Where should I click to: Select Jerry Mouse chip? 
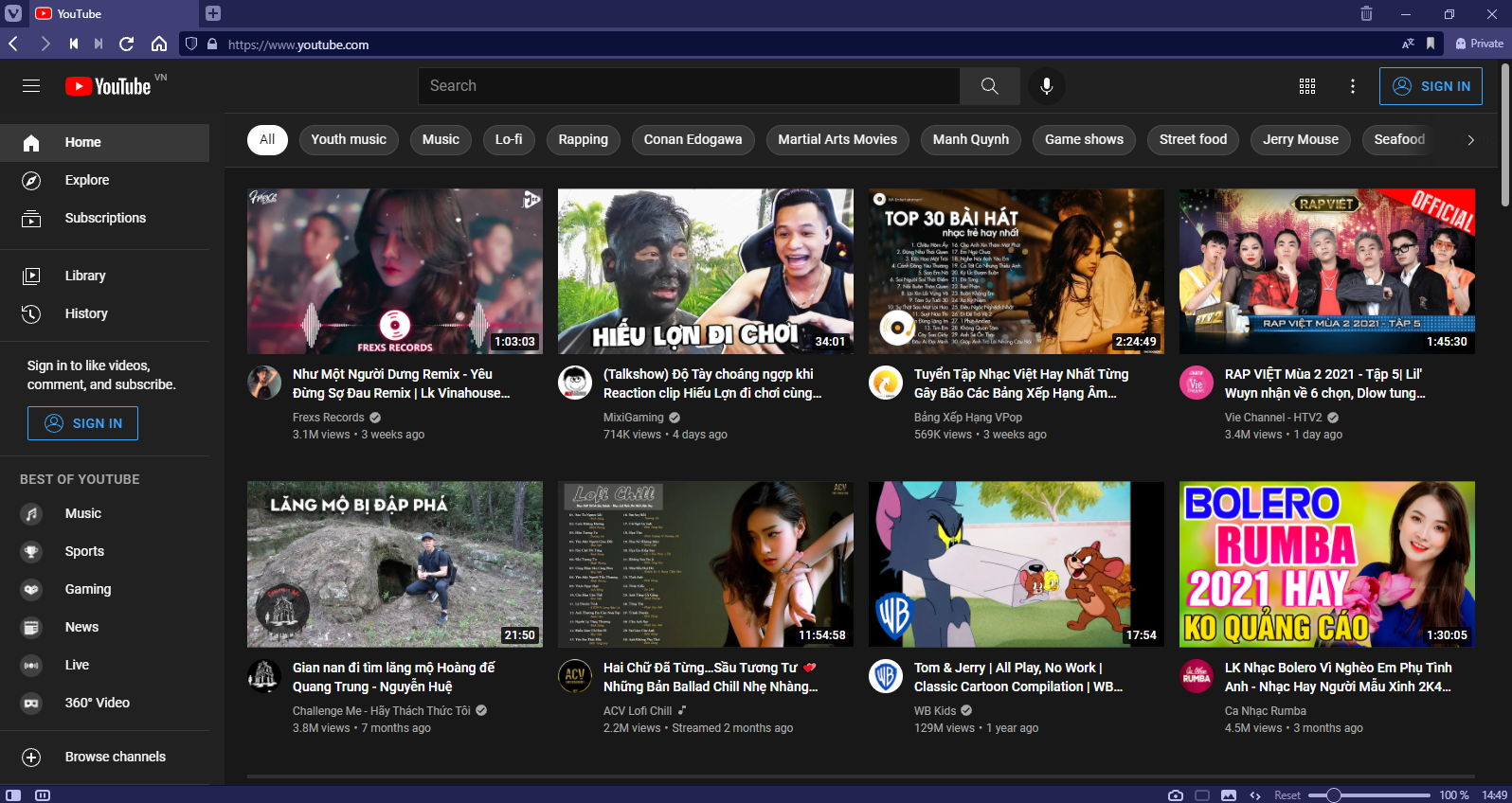click(x=1301, y=139)
